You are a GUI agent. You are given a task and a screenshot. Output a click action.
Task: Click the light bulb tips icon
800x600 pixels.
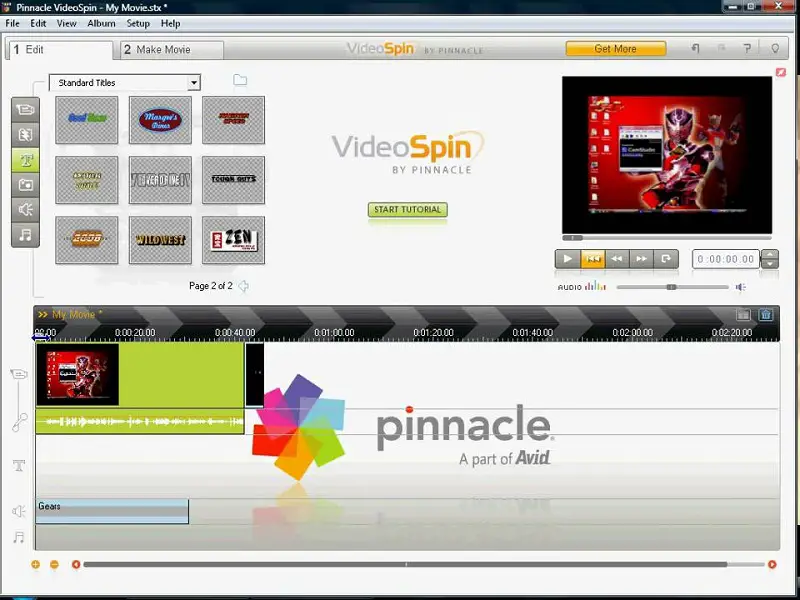point(775,48)
